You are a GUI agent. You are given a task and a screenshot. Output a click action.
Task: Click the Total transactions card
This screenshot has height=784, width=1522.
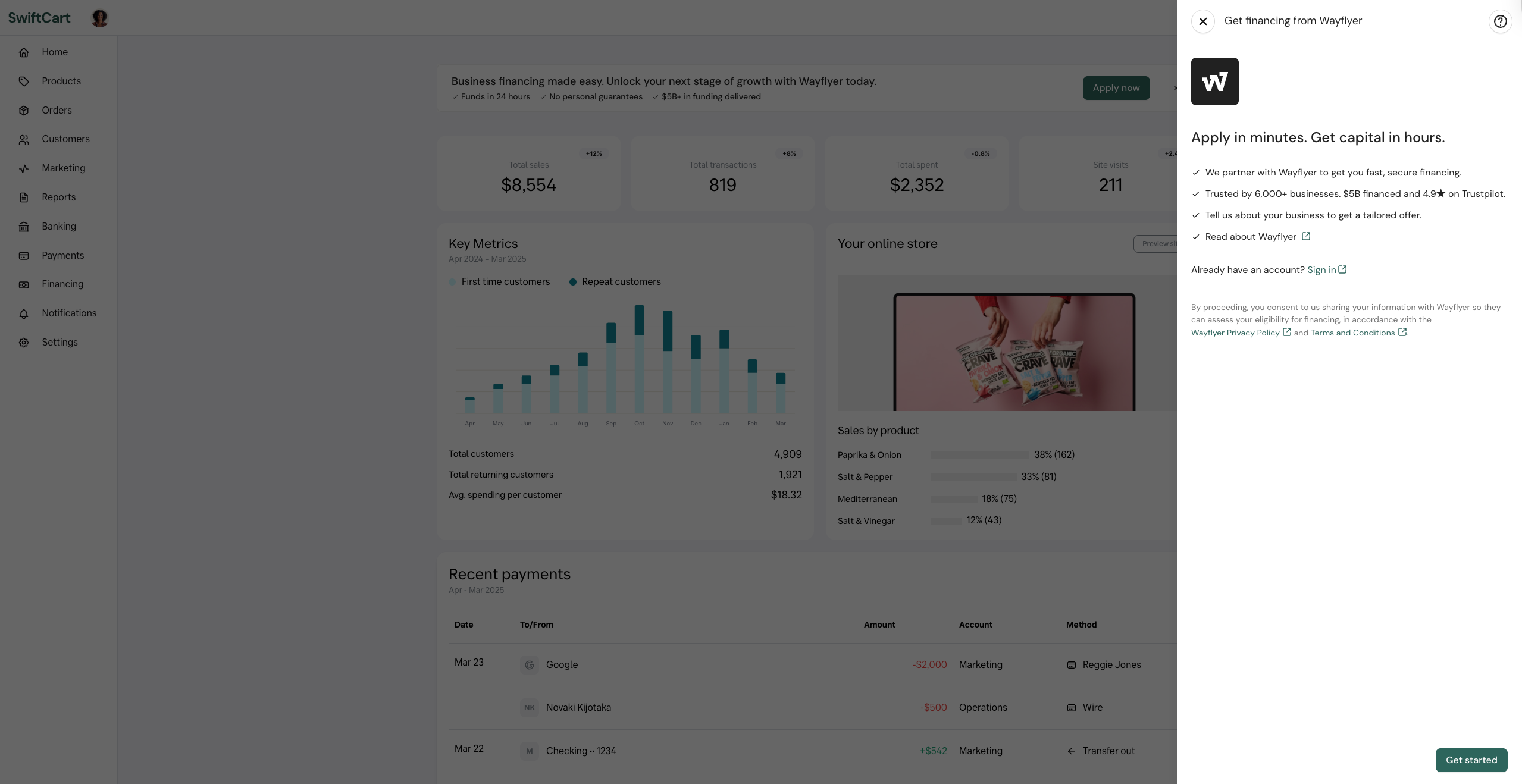pos(723,173)
